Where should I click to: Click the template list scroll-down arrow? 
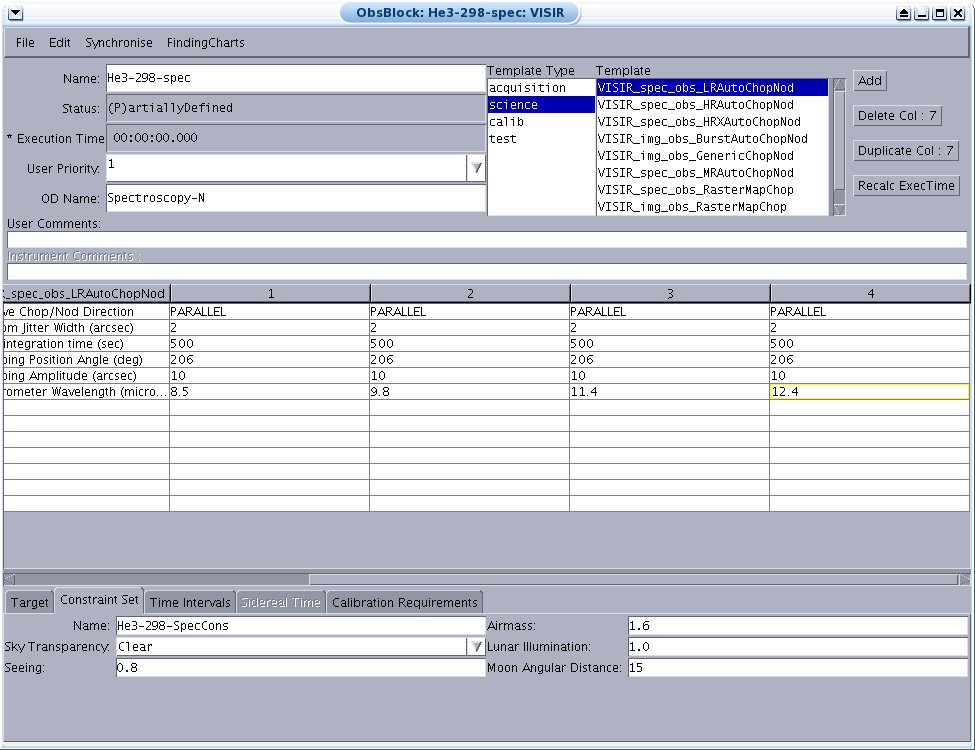[839, 210]
